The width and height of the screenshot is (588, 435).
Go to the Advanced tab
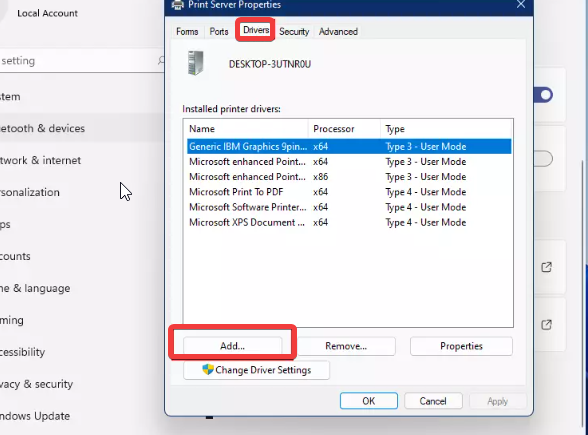338,32
